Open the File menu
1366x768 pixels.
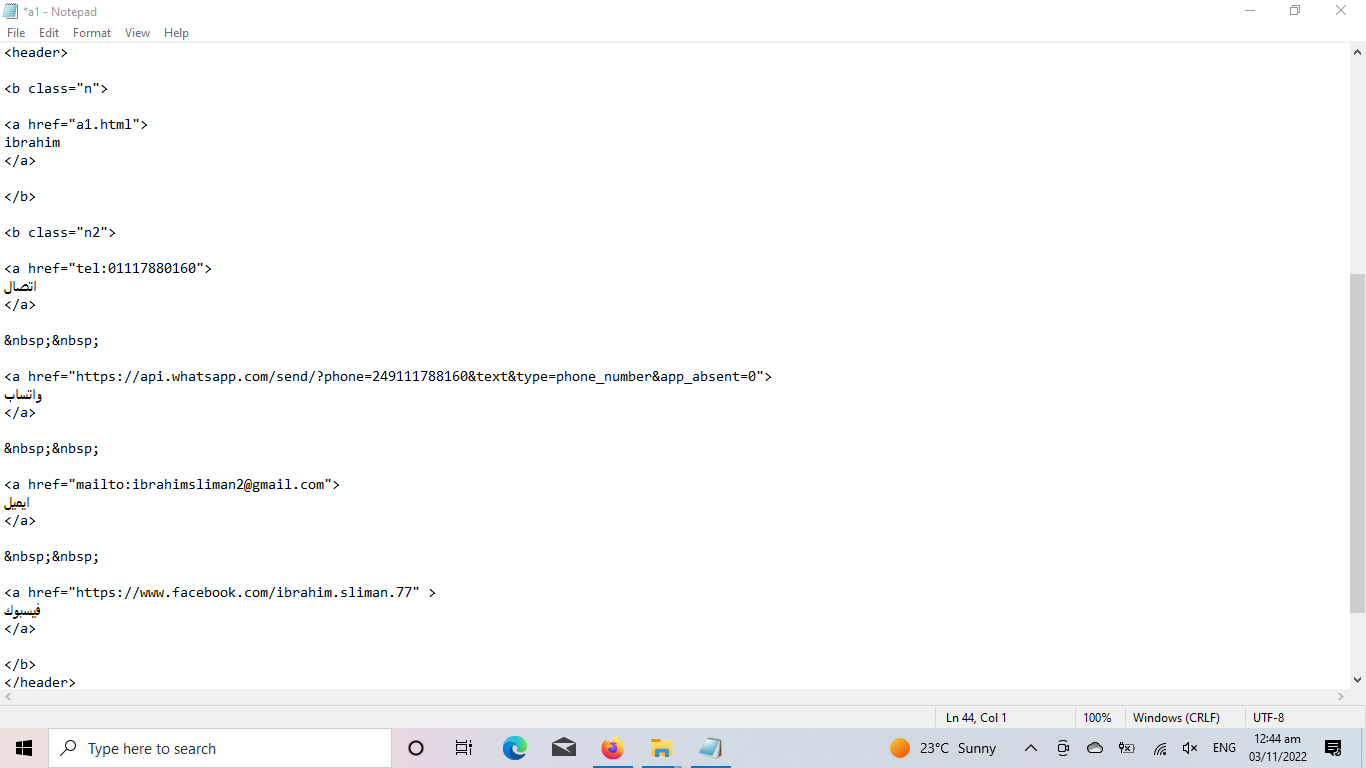tap(16, 33)
